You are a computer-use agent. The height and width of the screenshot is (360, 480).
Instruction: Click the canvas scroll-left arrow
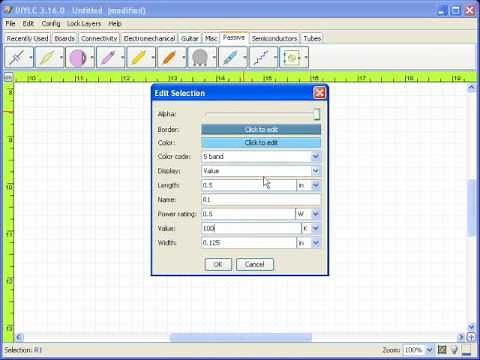19,337
